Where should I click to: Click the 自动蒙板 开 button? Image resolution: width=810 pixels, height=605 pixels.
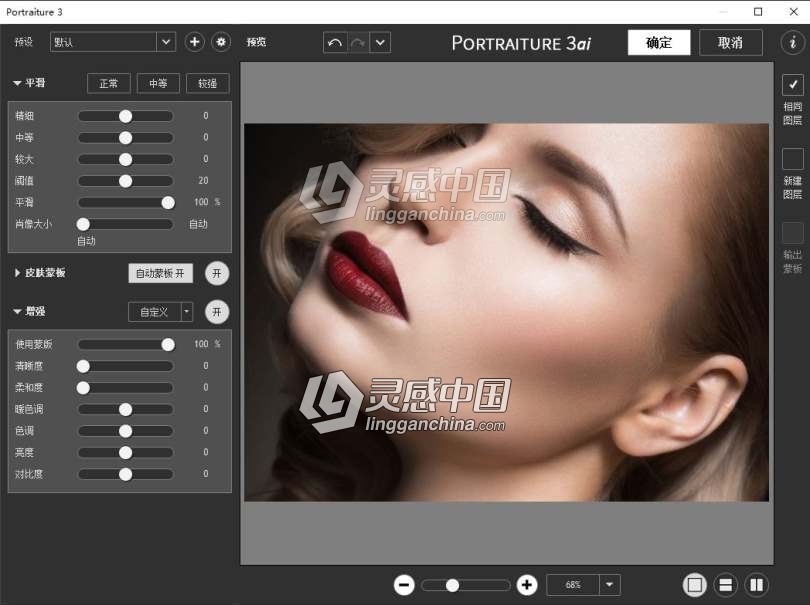point(160,273)
